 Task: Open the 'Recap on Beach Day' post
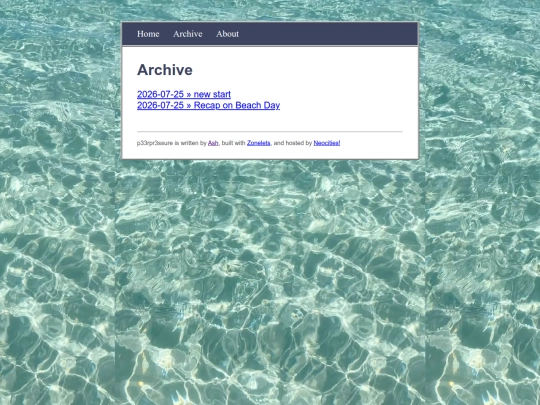click(x=208, y=105)
